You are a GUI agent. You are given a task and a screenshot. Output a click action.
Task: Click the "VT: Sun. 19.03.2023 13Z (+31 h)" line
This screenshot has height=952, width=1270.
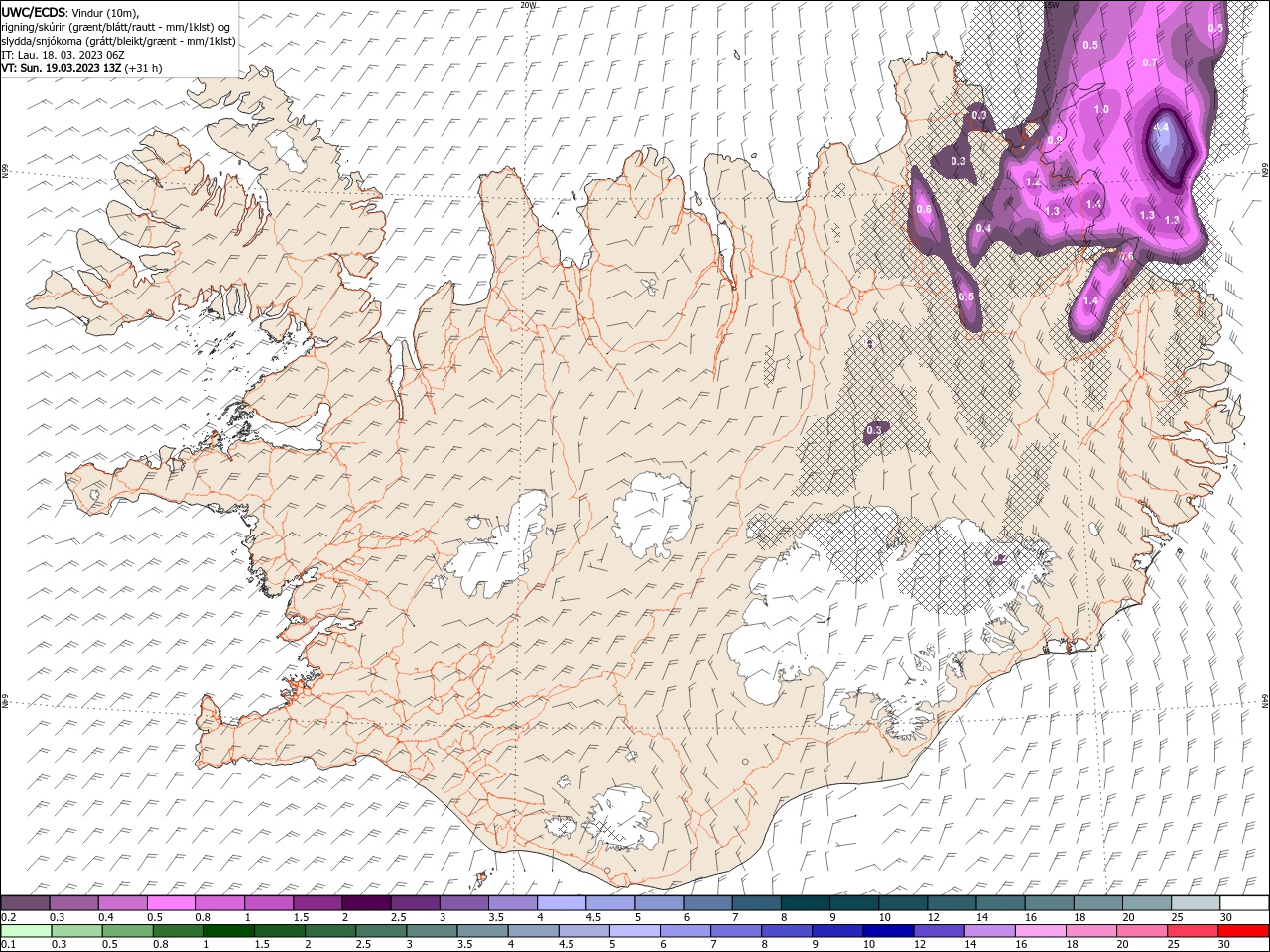81,68
